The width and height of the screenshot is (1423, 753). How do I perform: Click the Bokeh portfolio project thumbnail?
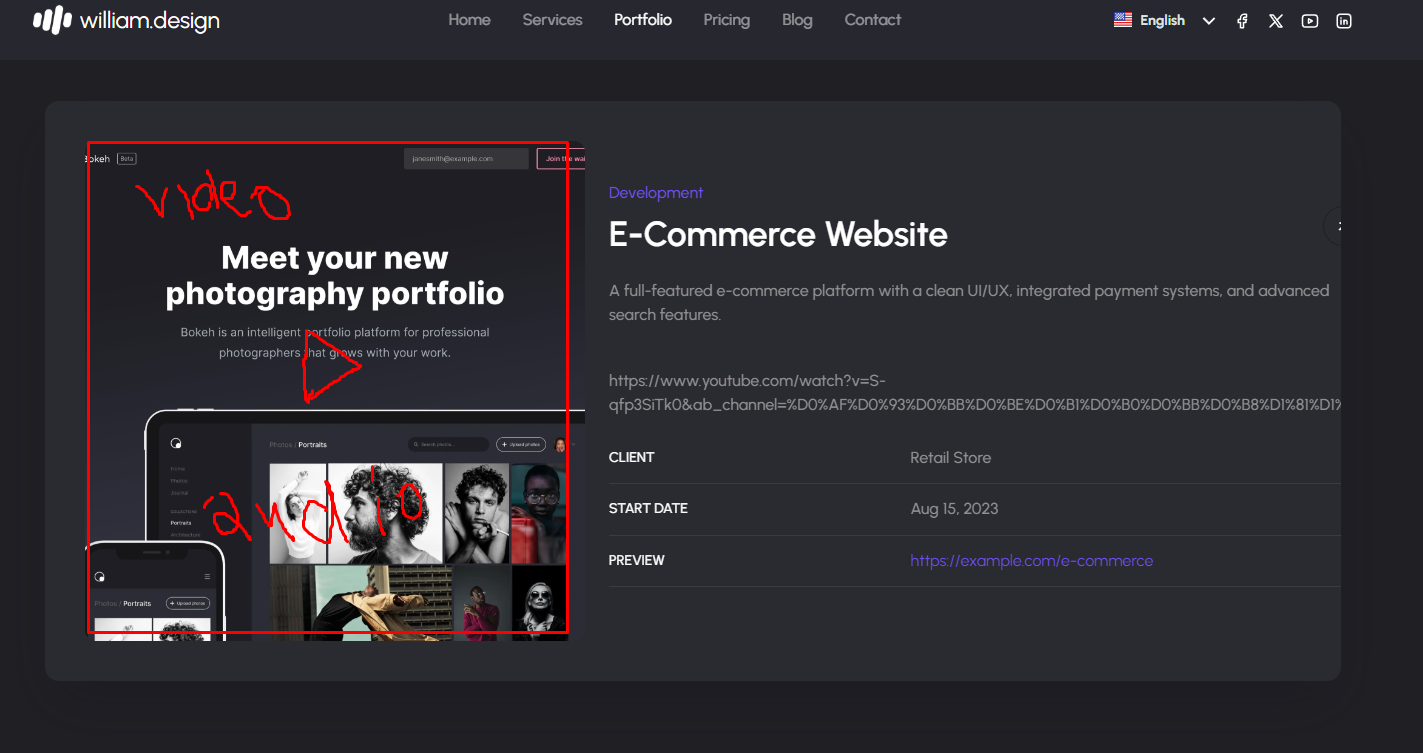click(336, 391)
